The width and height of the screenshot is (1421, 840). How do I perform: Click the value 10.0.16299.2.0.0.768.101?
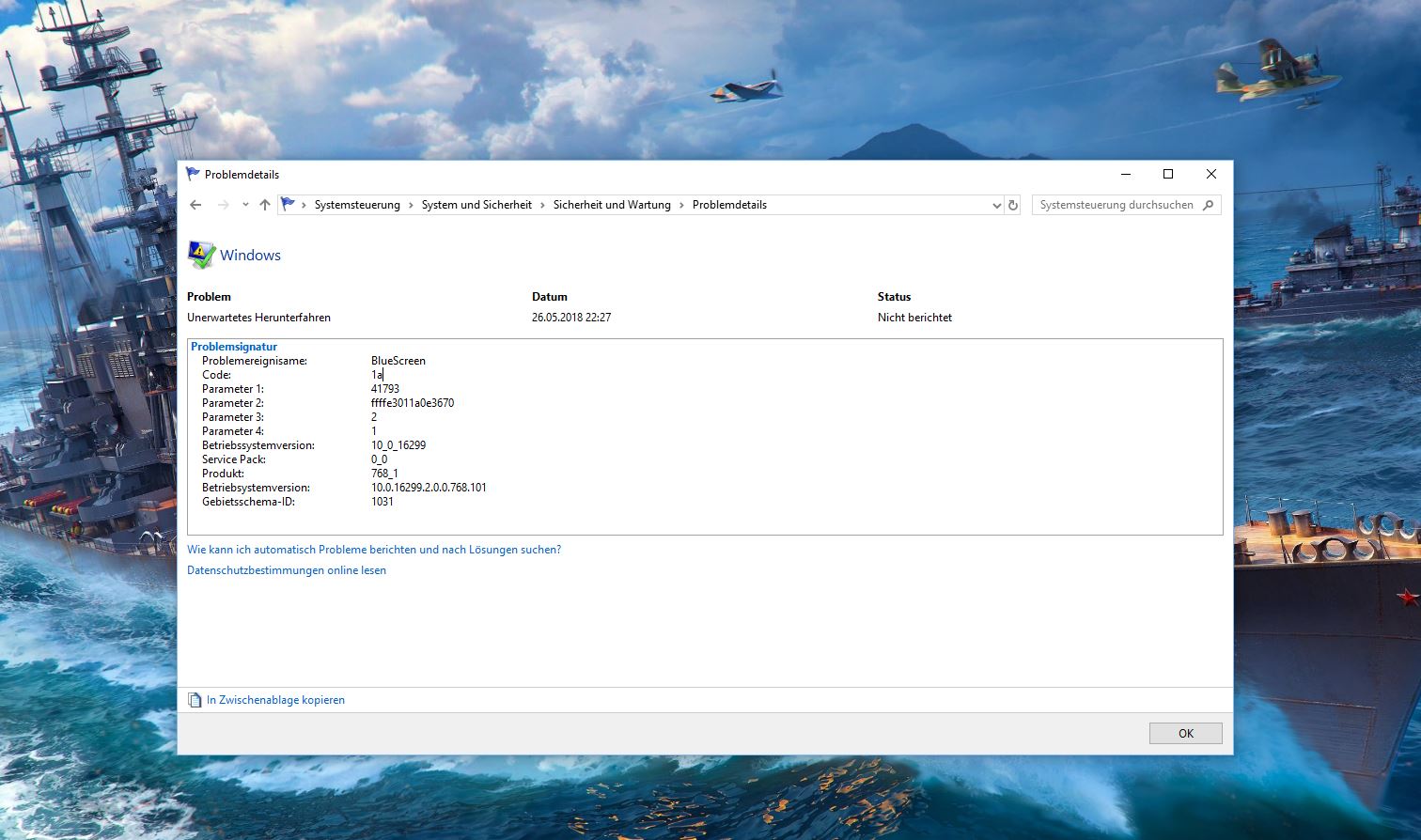click(x=429, y=488)
